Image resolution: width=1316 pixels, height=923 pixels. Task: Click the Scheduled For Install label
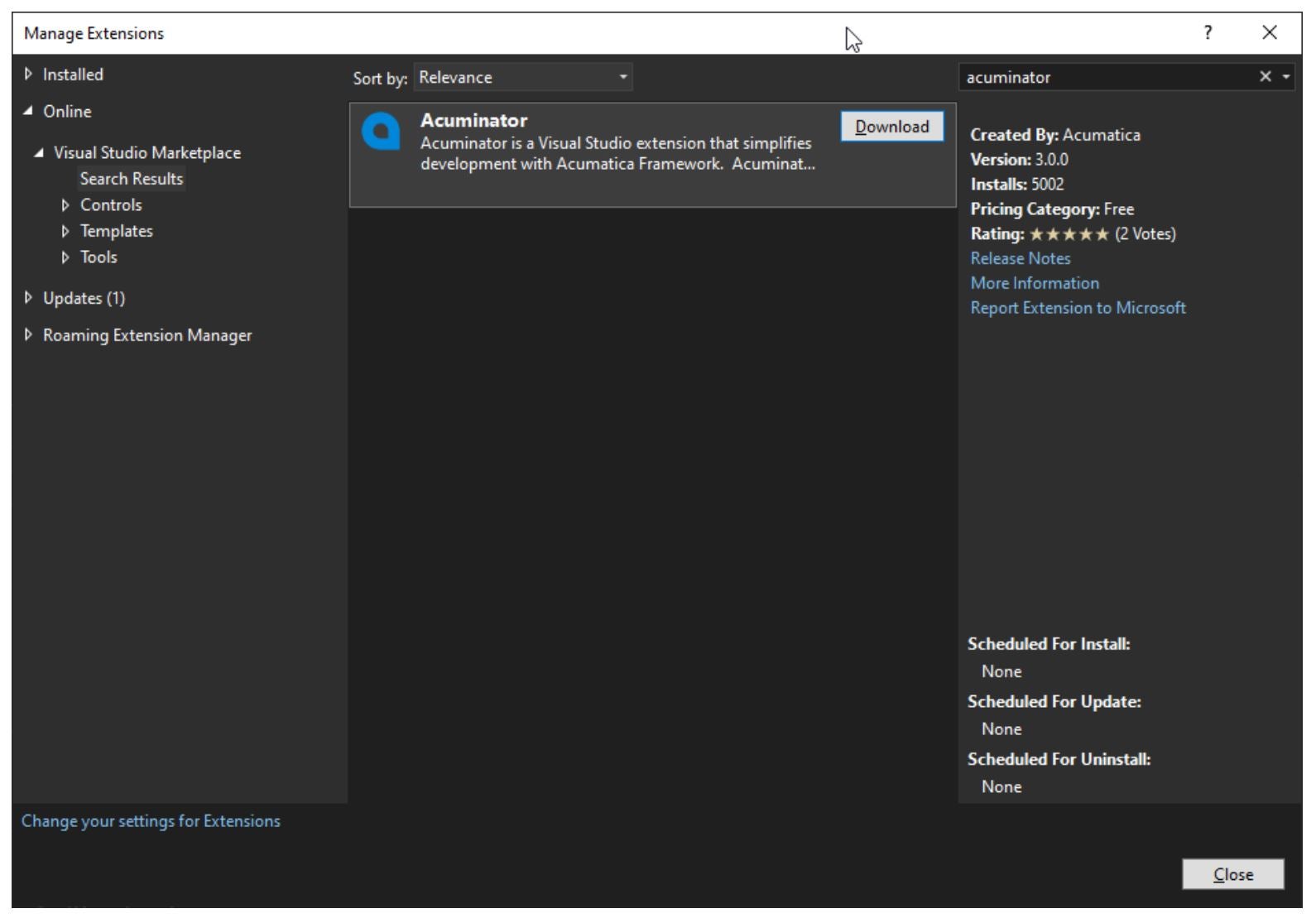[1049, 644]
